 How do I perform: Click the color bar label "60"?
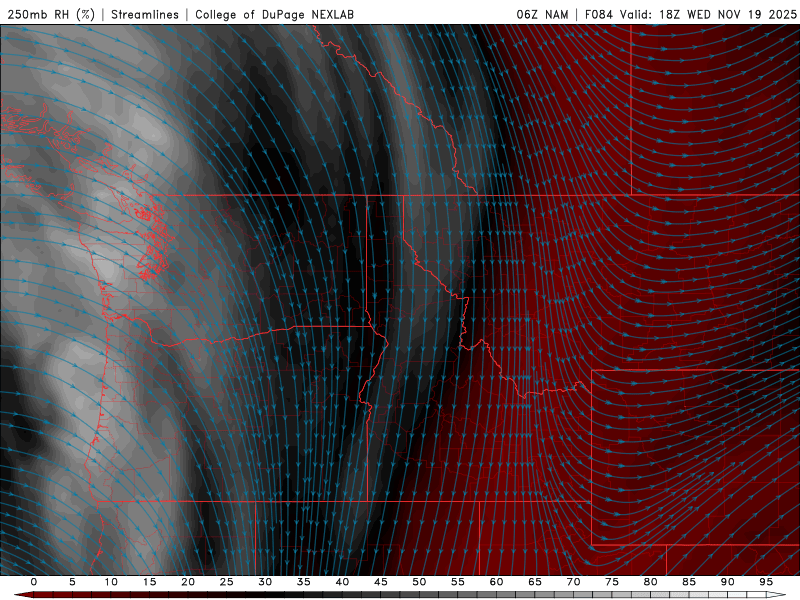tap(496, 582)
